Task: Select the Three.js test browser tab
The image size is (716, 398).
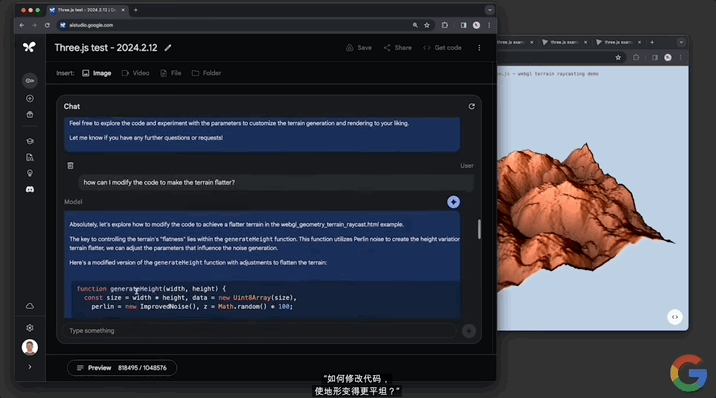Action: 87,10
